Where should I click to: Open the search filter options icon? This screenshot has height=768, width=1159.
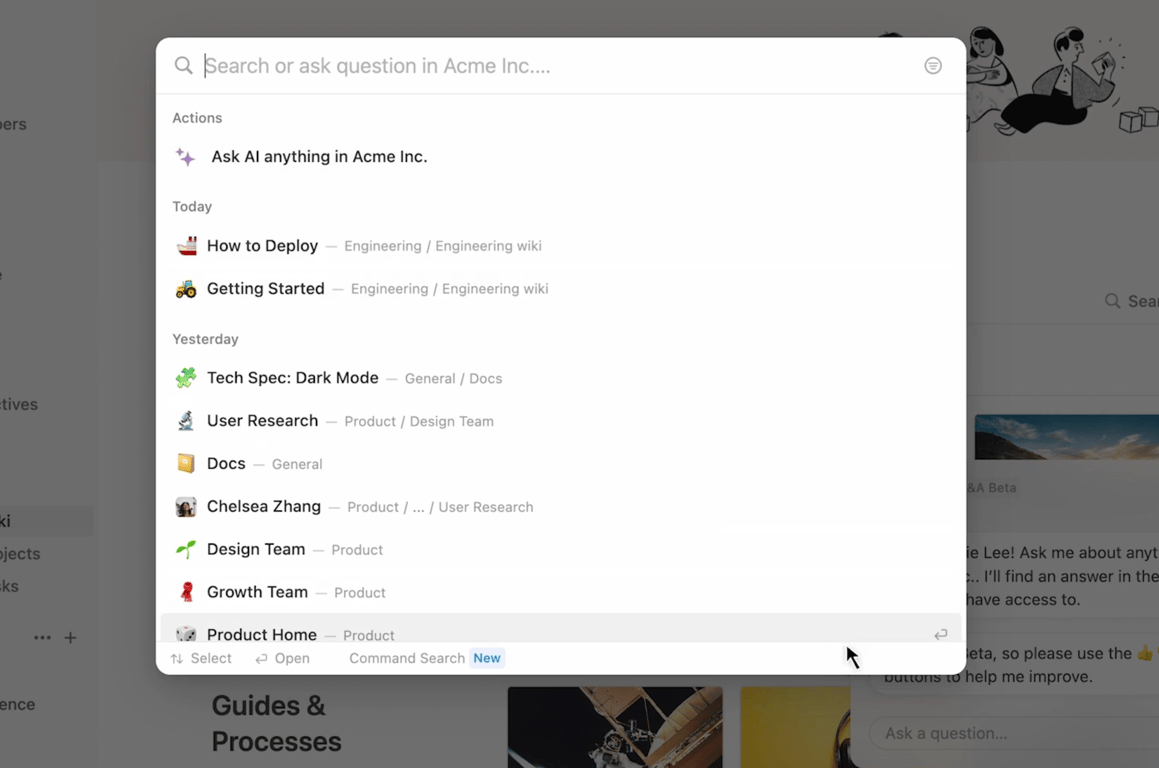click(x=933, y=66)
